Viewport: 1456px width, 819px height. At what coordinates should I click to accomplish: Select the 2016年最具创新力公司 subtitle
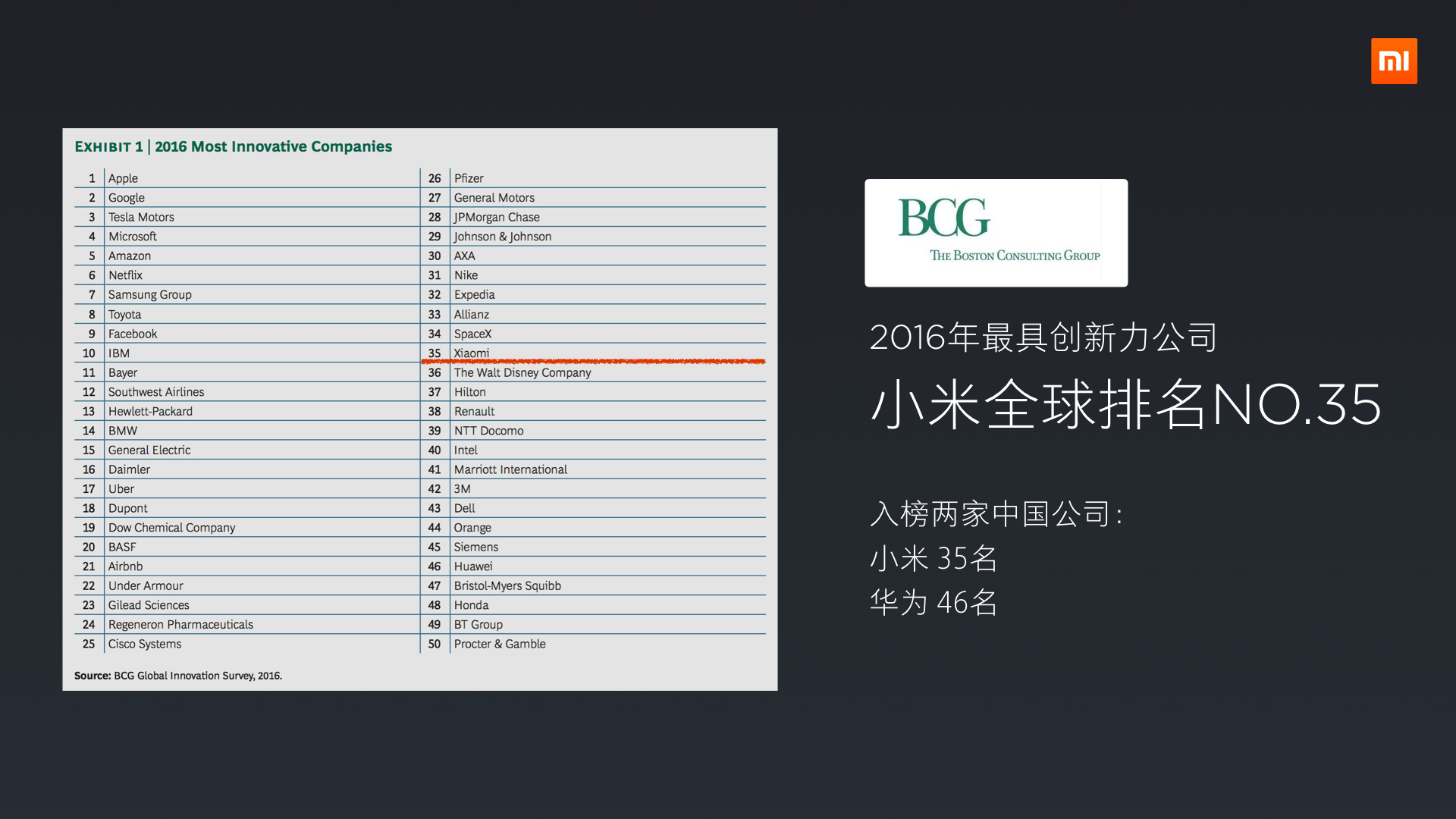coord(1043,337)
